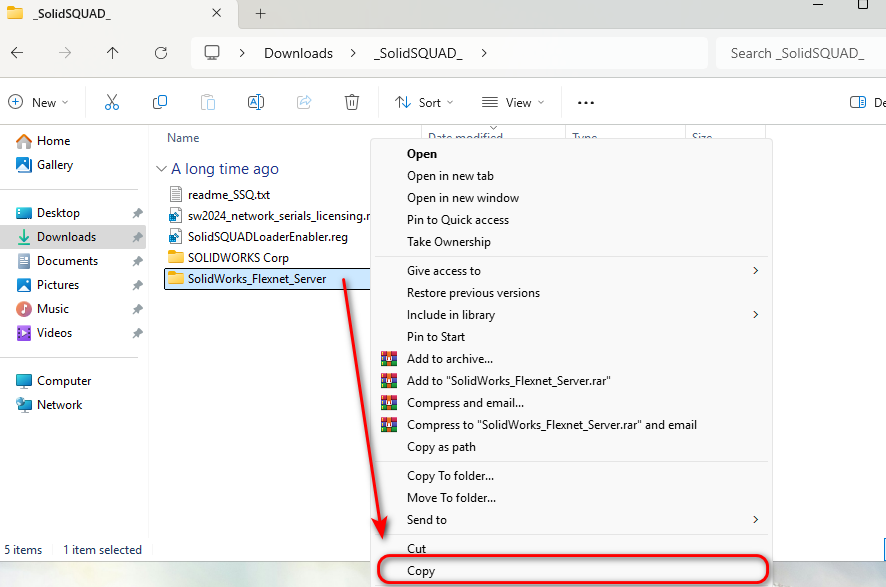
Task: Open Computer in navigation pane
Action: pos(64,381)
